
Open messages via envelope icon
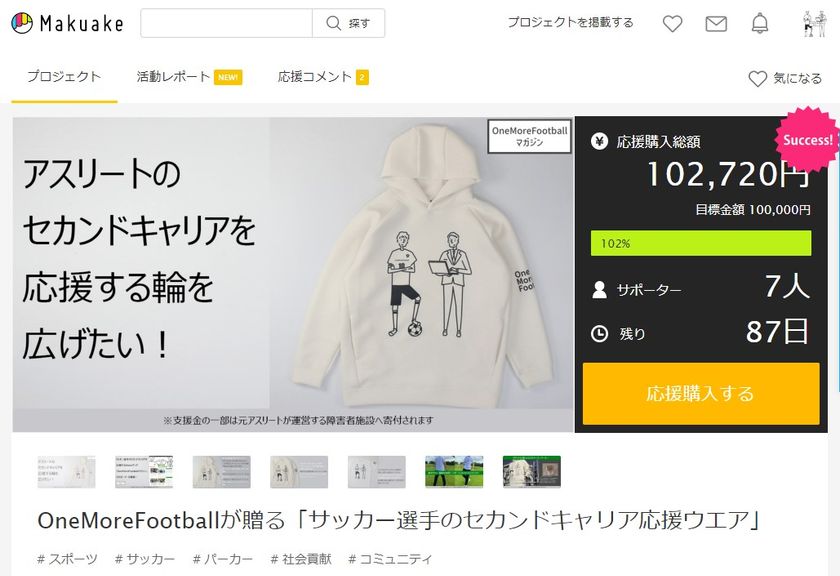(x=716, y=23)
